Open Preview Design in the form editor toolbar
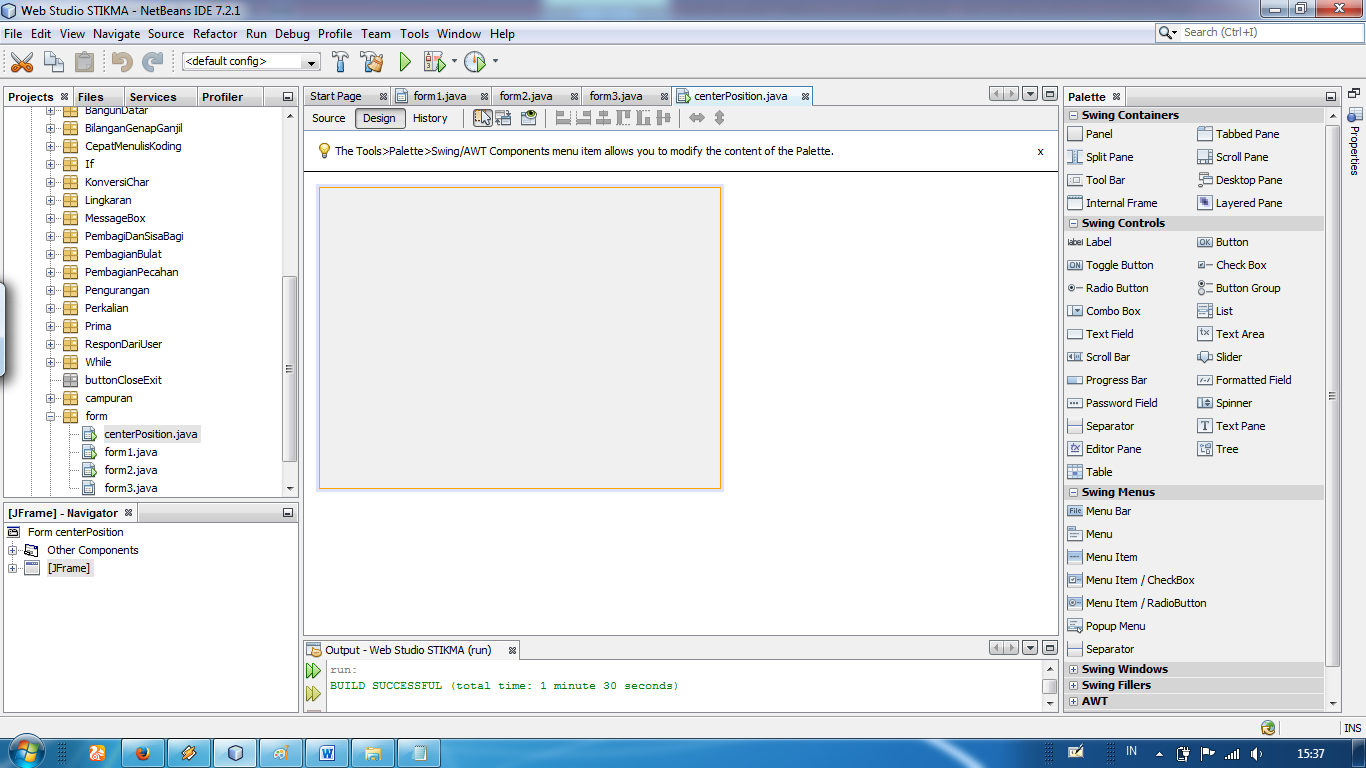1366x768 pixels. point(528,118)
